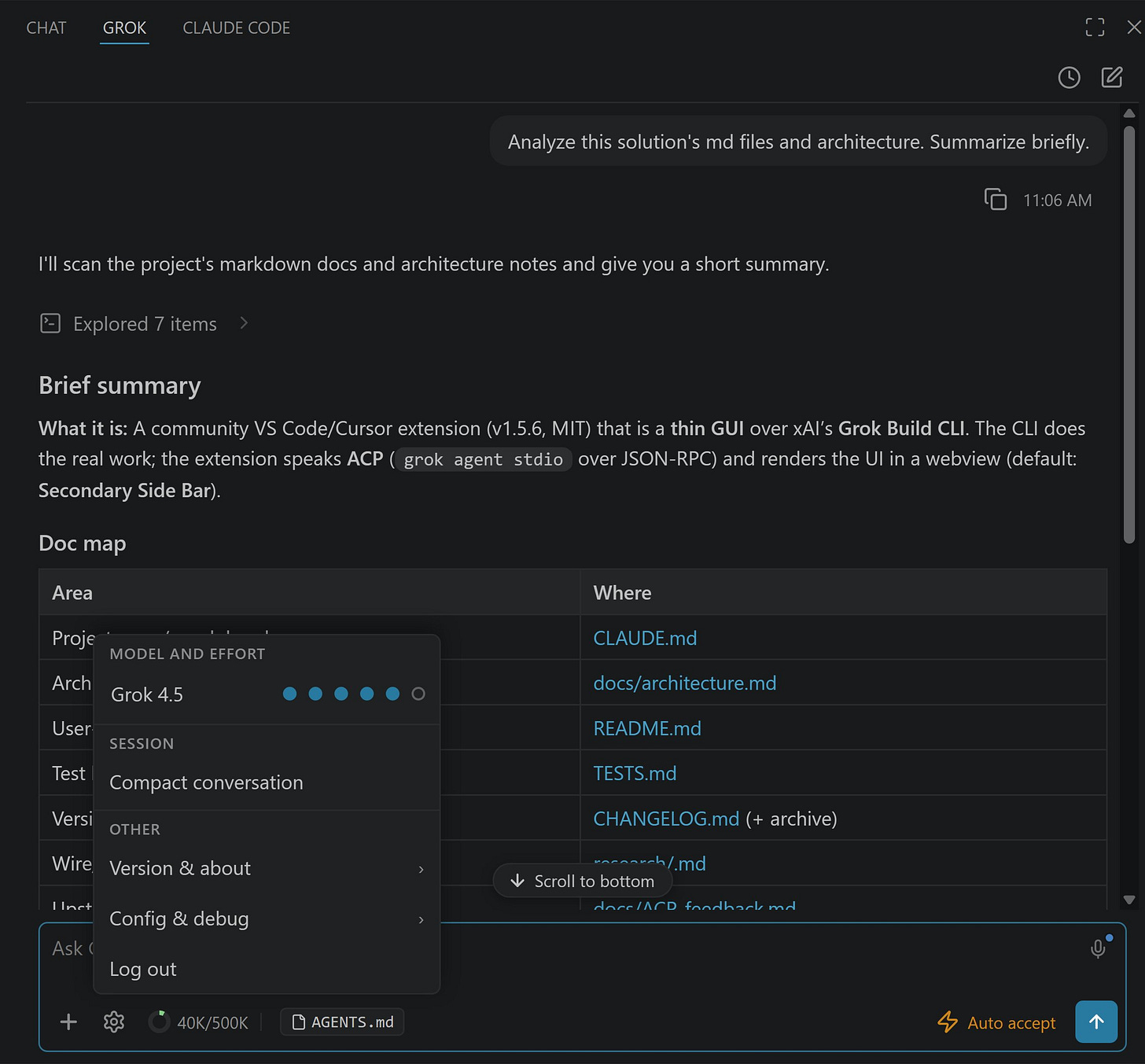Close the panel with X icon
This screenshot has height=1064, width=1145.
tap(1134, 28)
